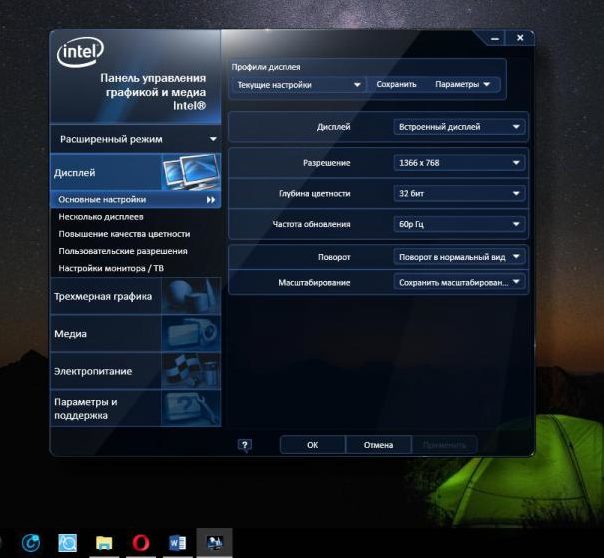Image resolution: width=604 pixels, height=558 pixels.
Task: Click the Intel graphics panel taskbar icon
Action: click(215, 543)
